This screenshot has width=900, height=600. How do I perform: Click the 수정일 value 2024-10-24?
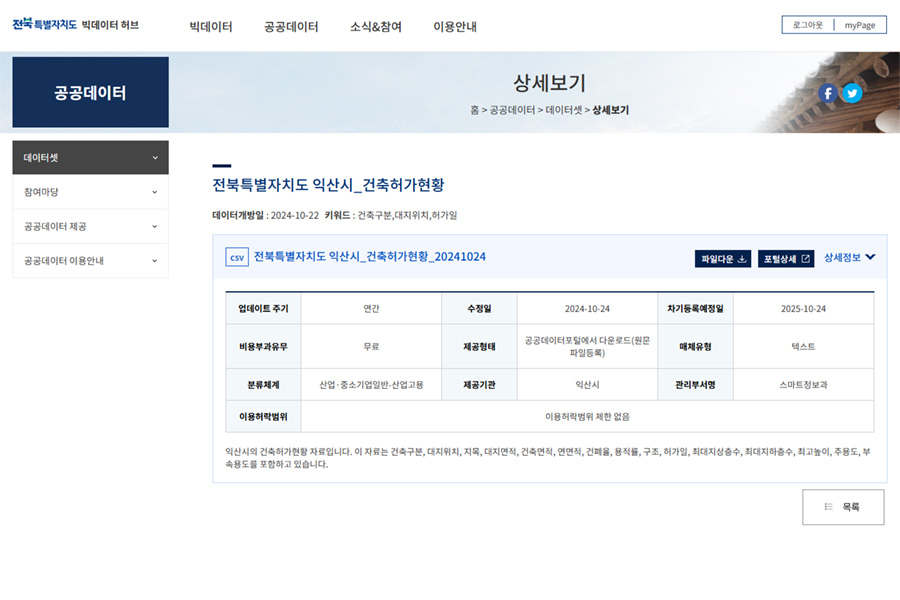point(587,309)
